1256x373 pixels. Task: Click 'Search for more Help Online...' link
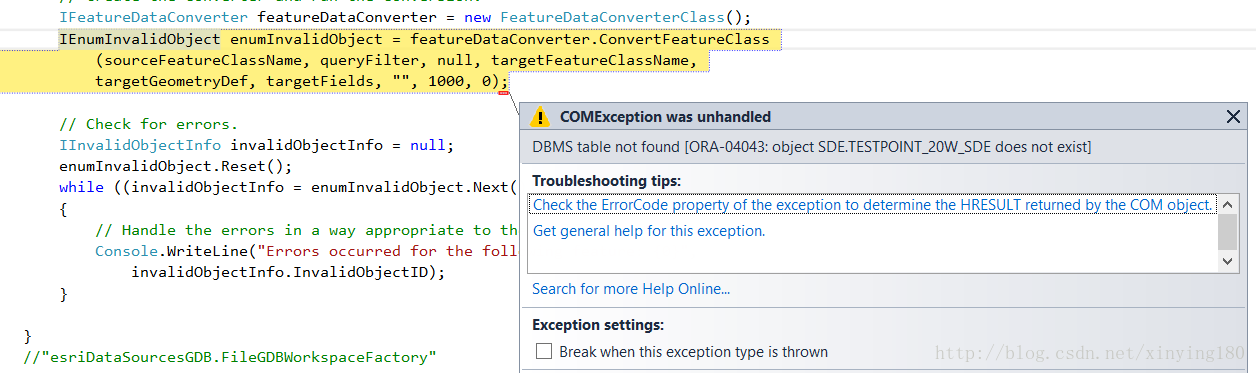pyautogui.click(x=631, y=289)
